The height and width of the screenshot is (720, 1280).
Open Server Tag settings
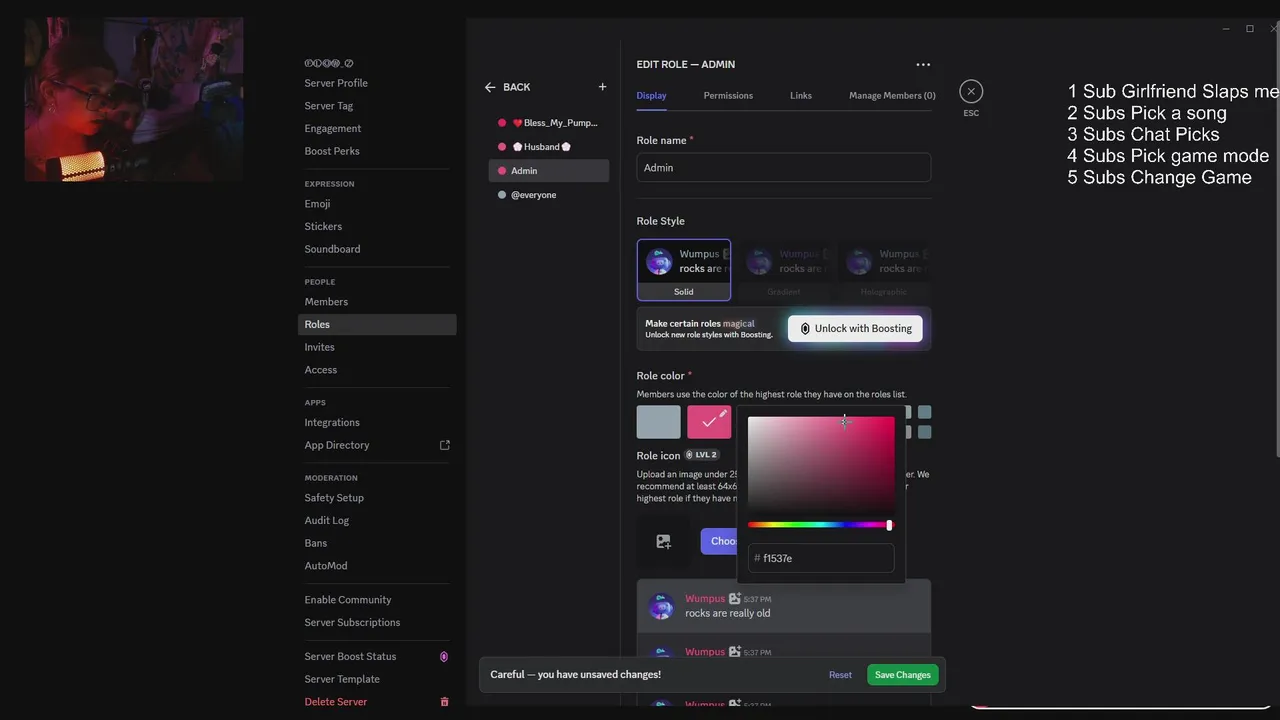329,106
